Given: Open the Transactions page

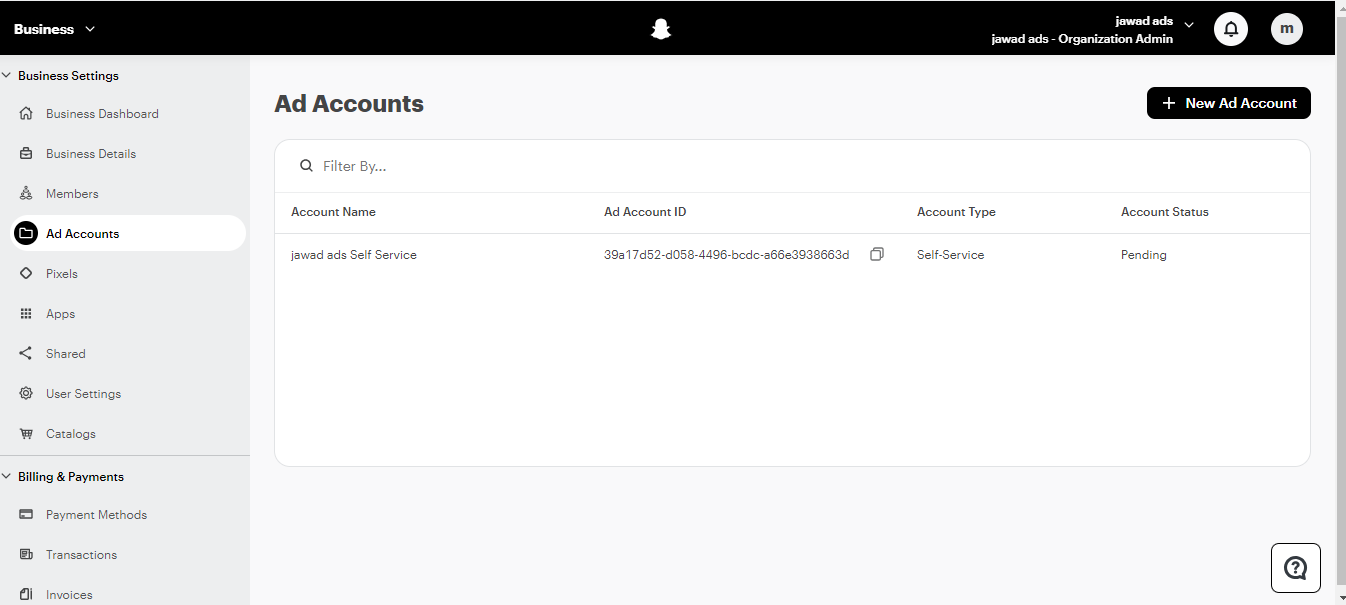Looking at the screenshot, I should (x=81, y=555).
